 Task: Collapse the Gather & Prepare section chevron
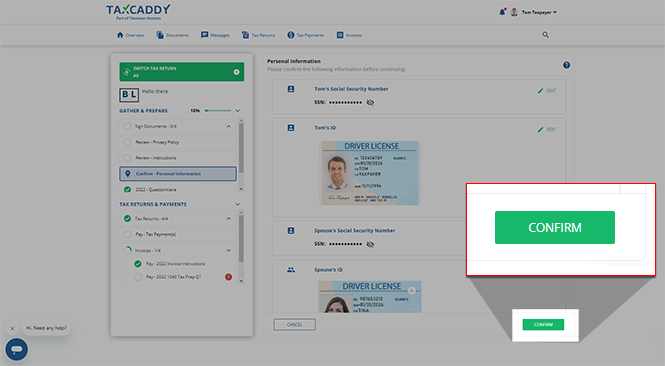point(238,111)
